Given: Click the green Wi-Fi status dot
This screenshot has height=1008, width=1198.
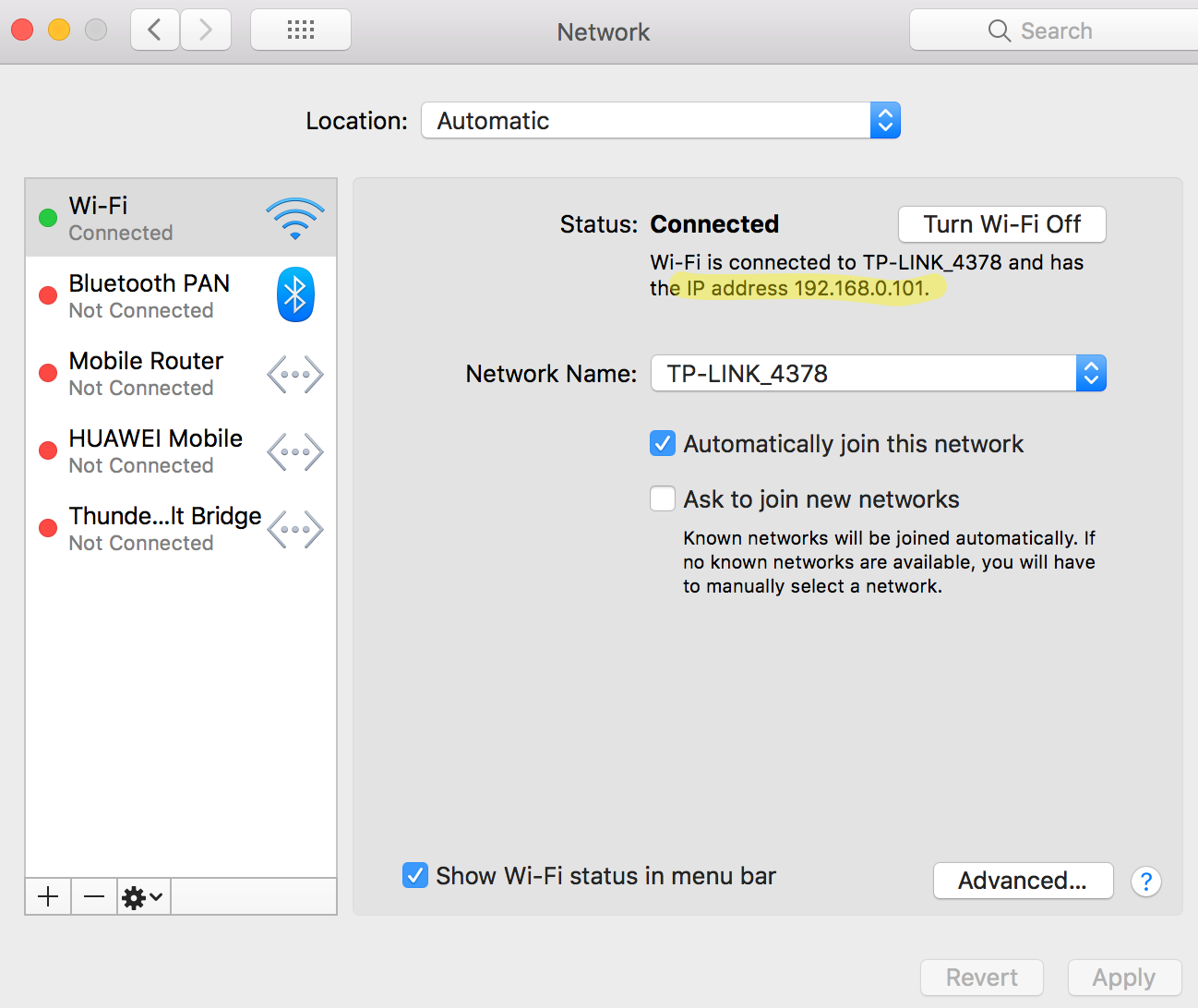Looking at the screenshot, I should pyautogui.click(x=48, y=218).
